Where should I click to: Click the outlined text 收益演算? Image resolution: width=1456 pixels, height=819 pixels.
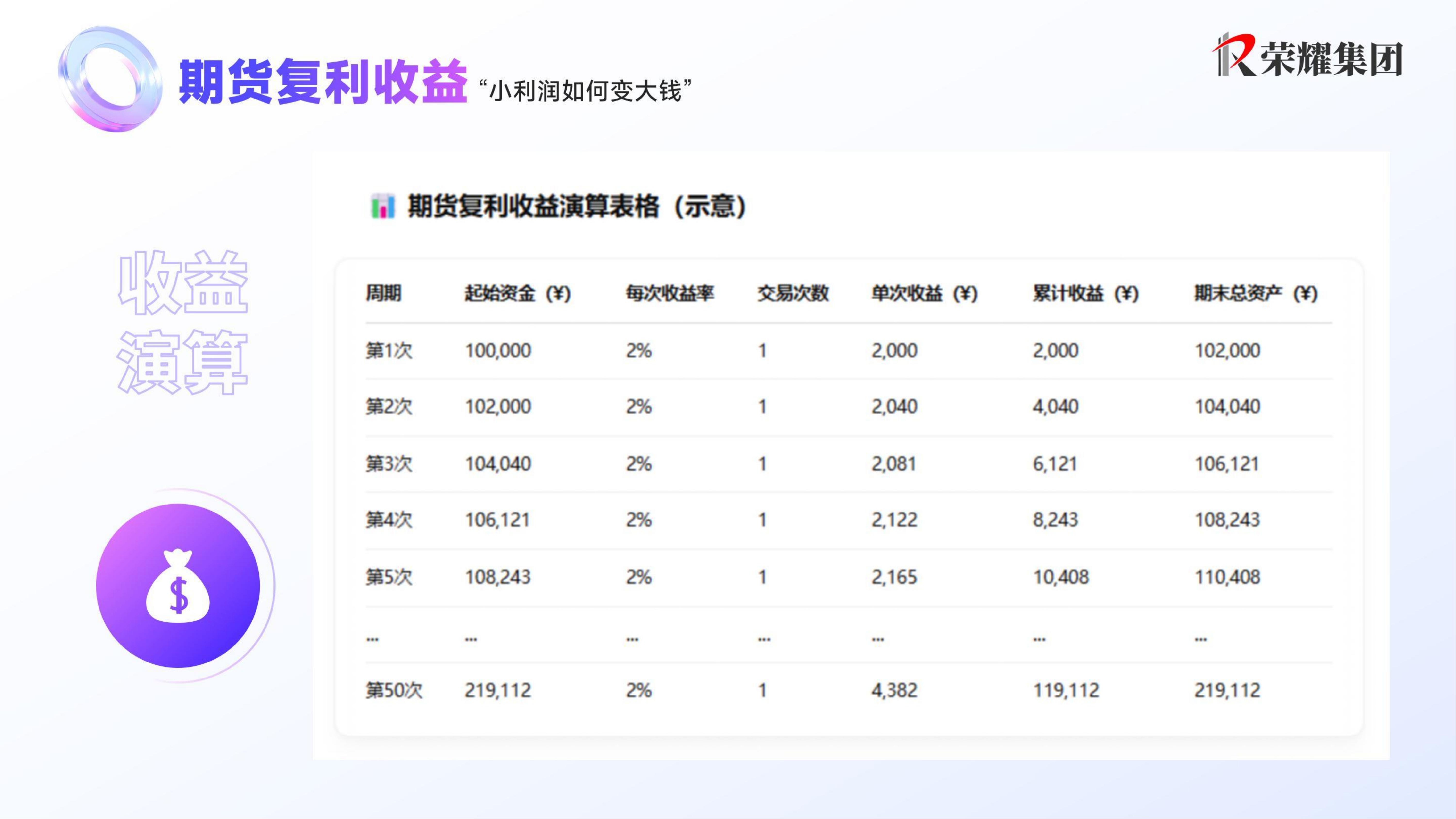182,322
